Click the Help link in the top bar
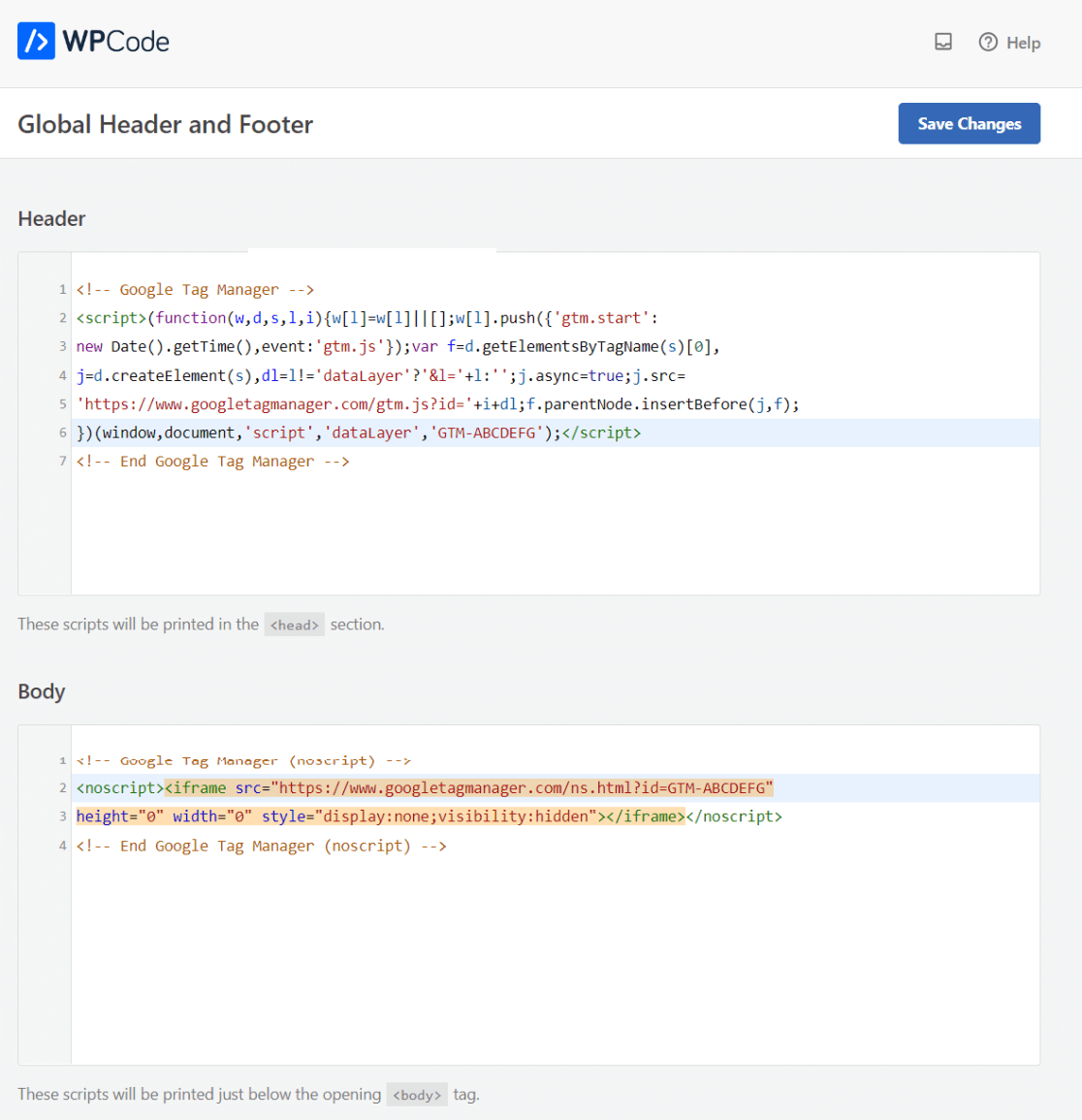Viewport: 1082px width, 1120px height. (x=1023, y=43)
